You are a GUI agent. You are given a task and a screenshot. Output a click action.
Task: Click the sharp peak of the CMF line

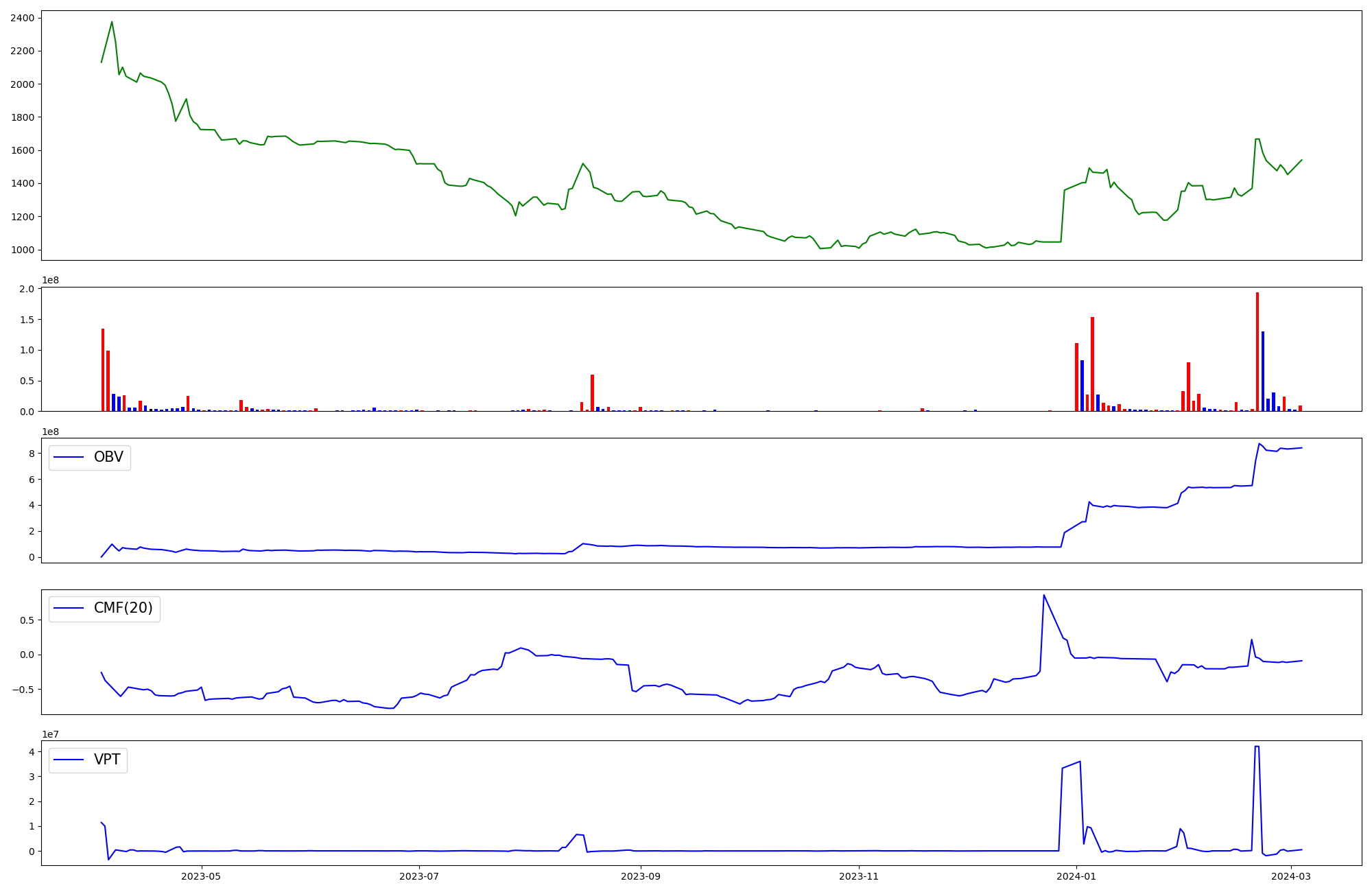(1043, 595)
